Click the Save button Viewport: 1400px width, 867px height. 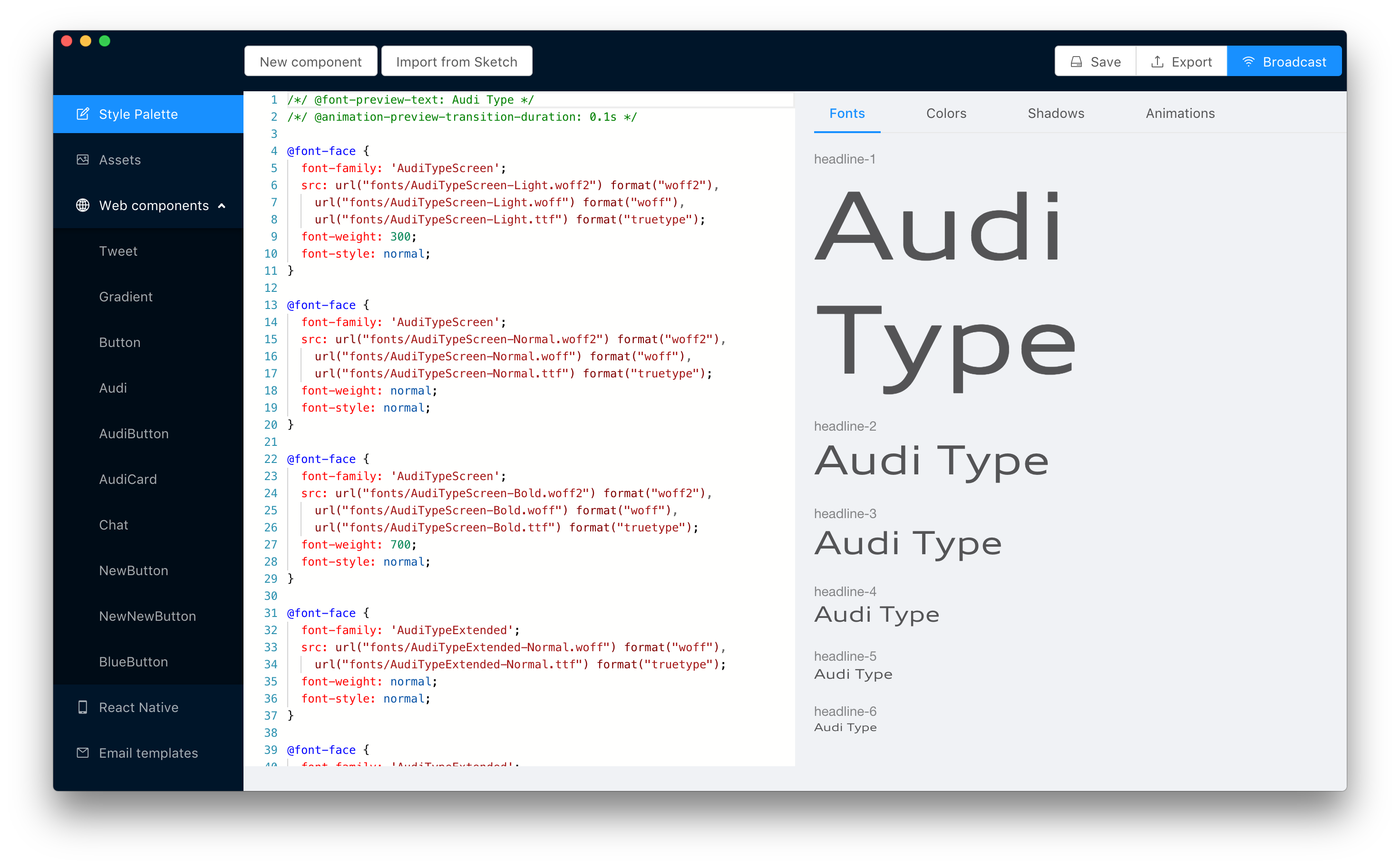pyautogui.click(x=1095, y=61)
